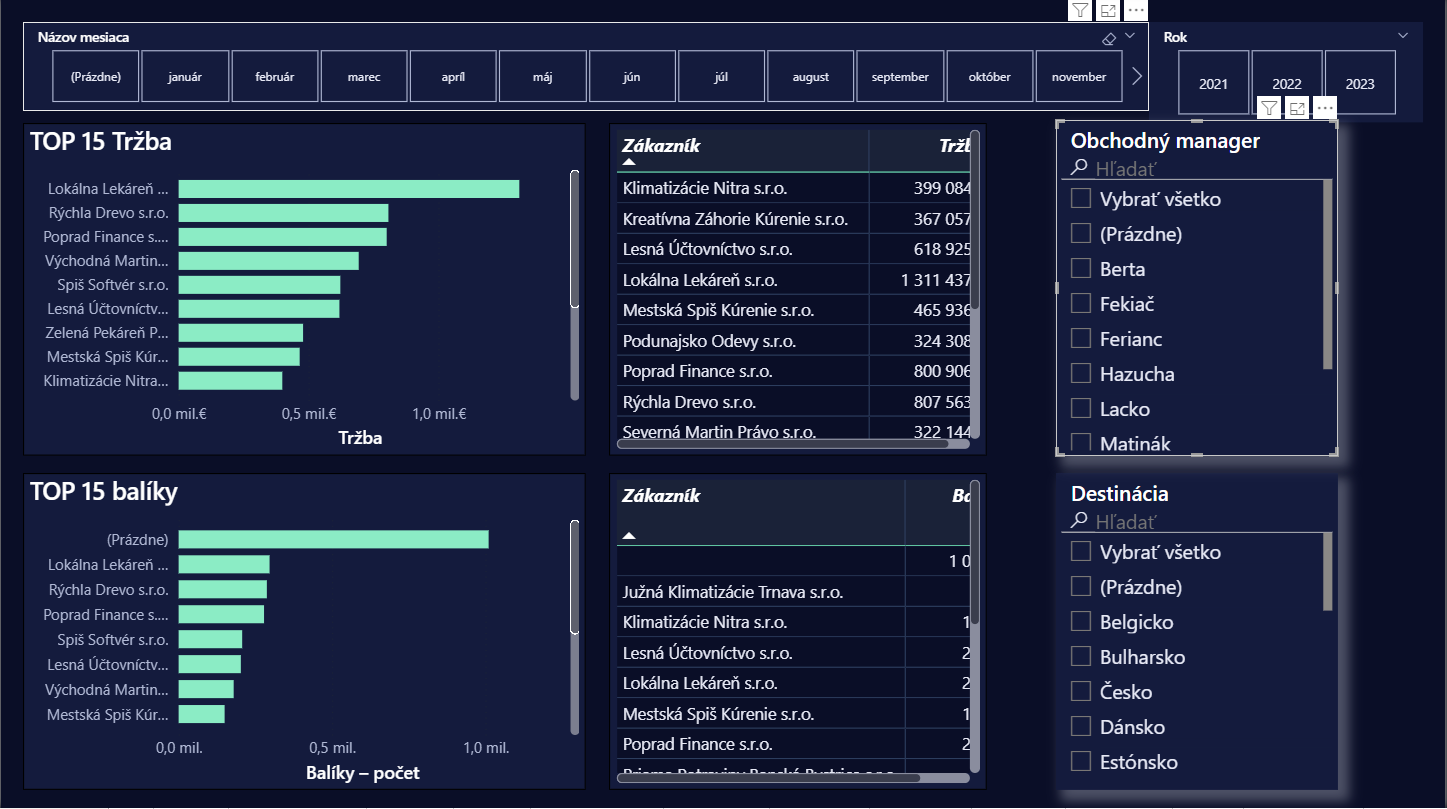Tick the Lacko manager checkbox

point(1080,408)
